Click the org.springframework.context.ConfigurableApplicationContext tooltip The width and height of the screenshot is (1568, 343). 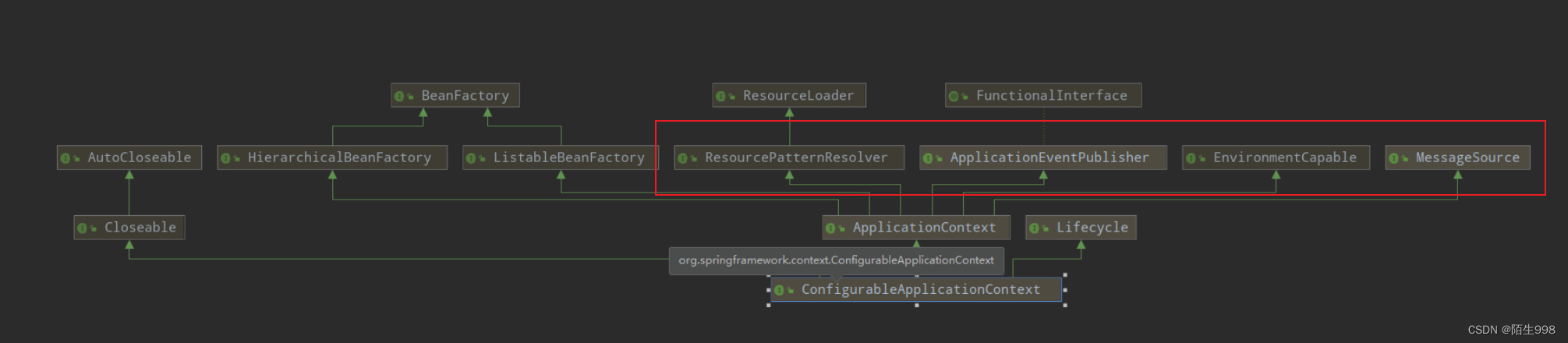(836, 260)
